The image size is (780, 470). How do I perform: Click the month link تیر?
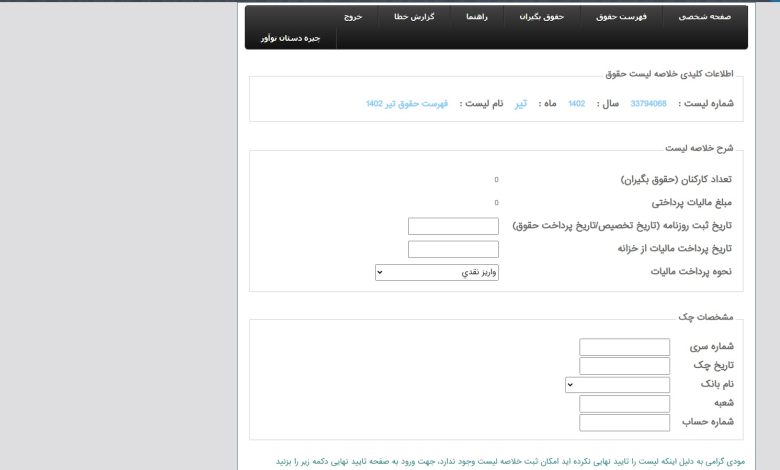click(520, 103)
